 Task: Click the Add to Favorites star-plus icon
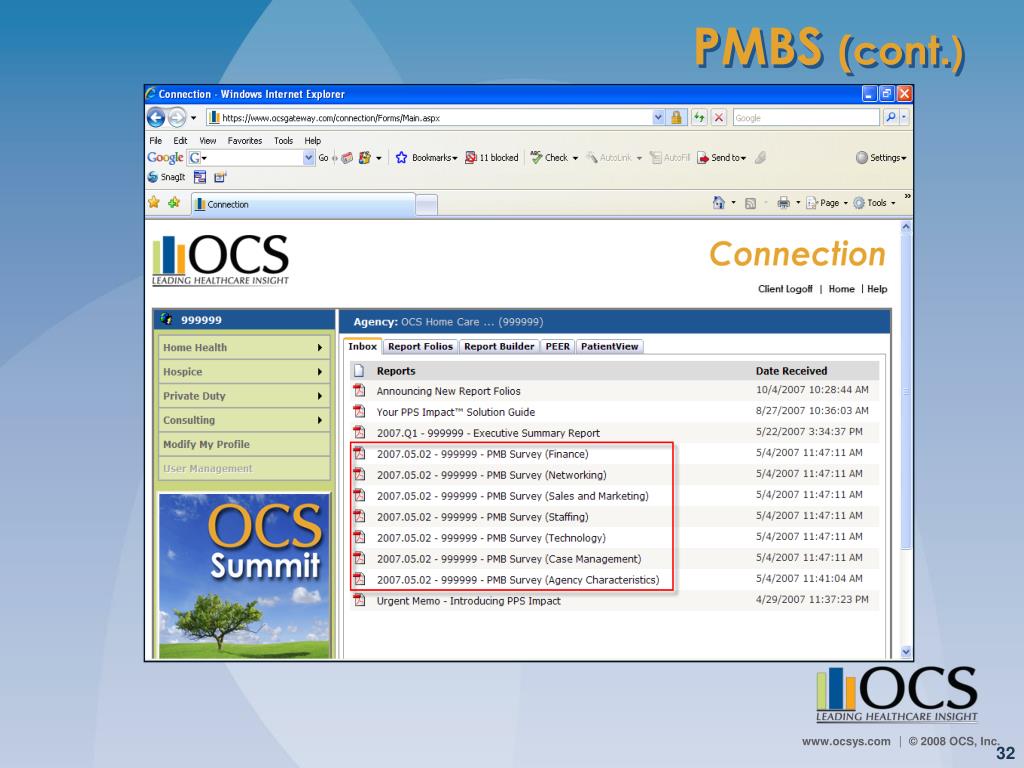(174, 203)
